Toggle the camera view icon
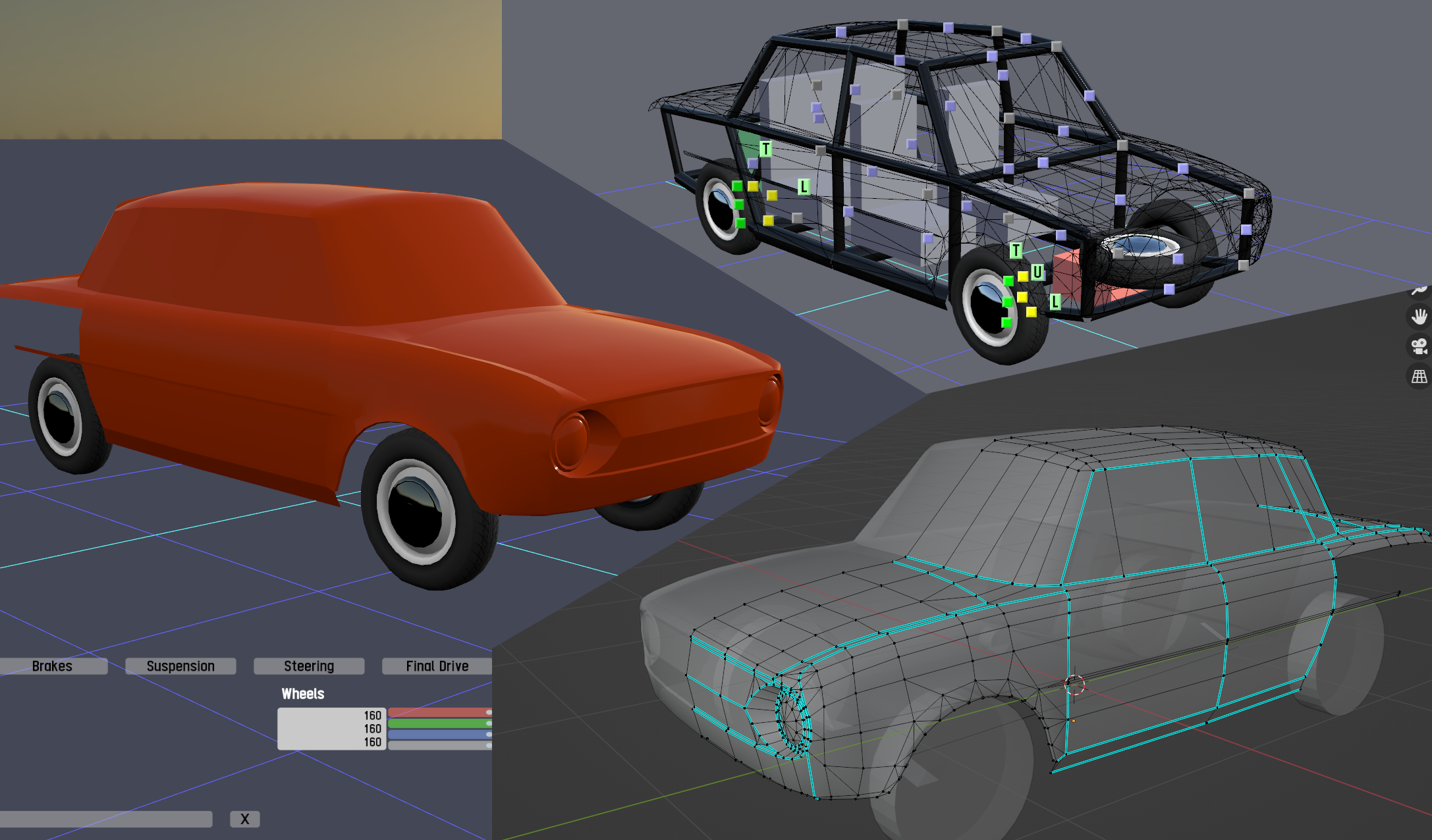The height and width of the screenshot is (840, 1432). coord(1419,346)
